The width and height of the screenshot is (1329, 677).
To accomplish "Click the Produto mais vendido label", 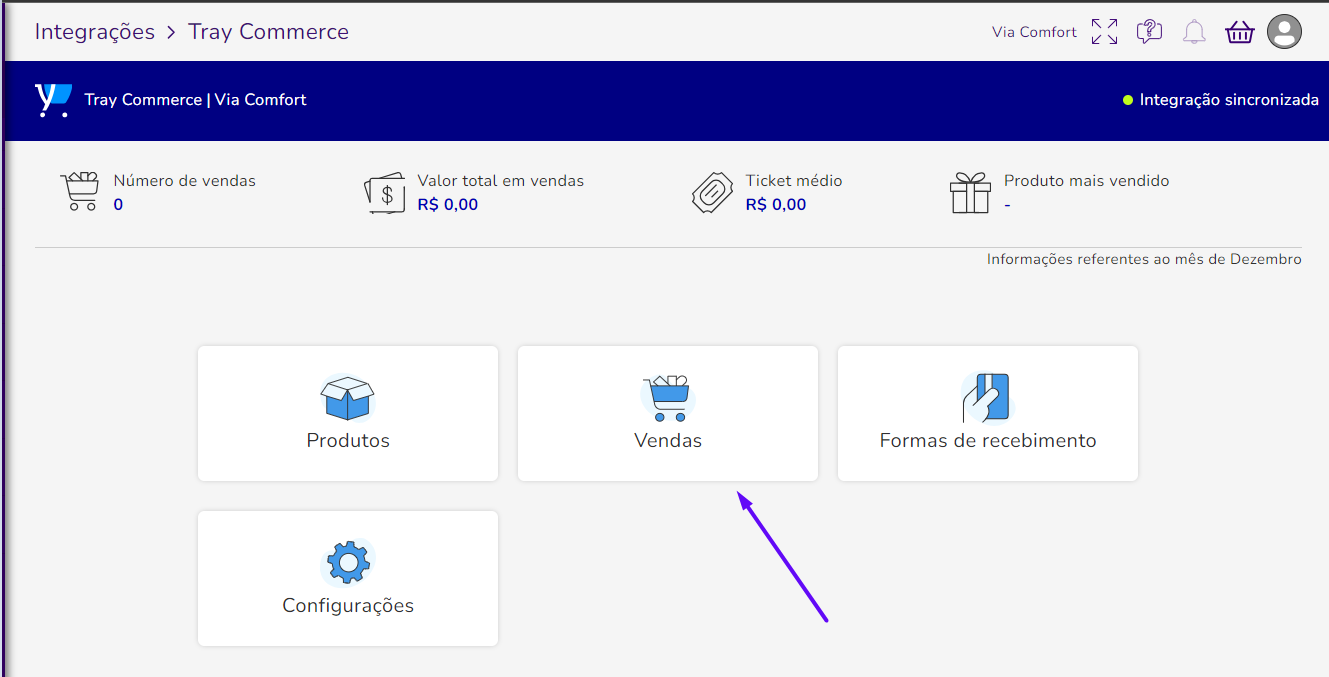I will 1087,181.
